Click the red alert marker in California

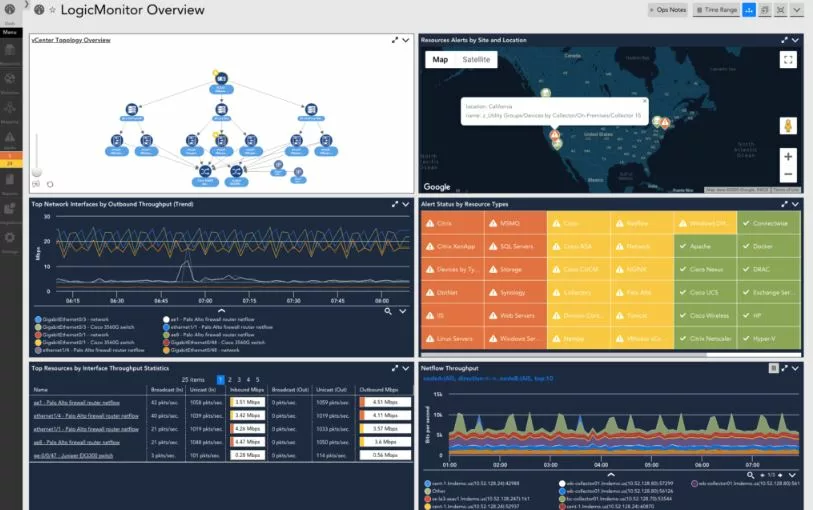point(555,135)
